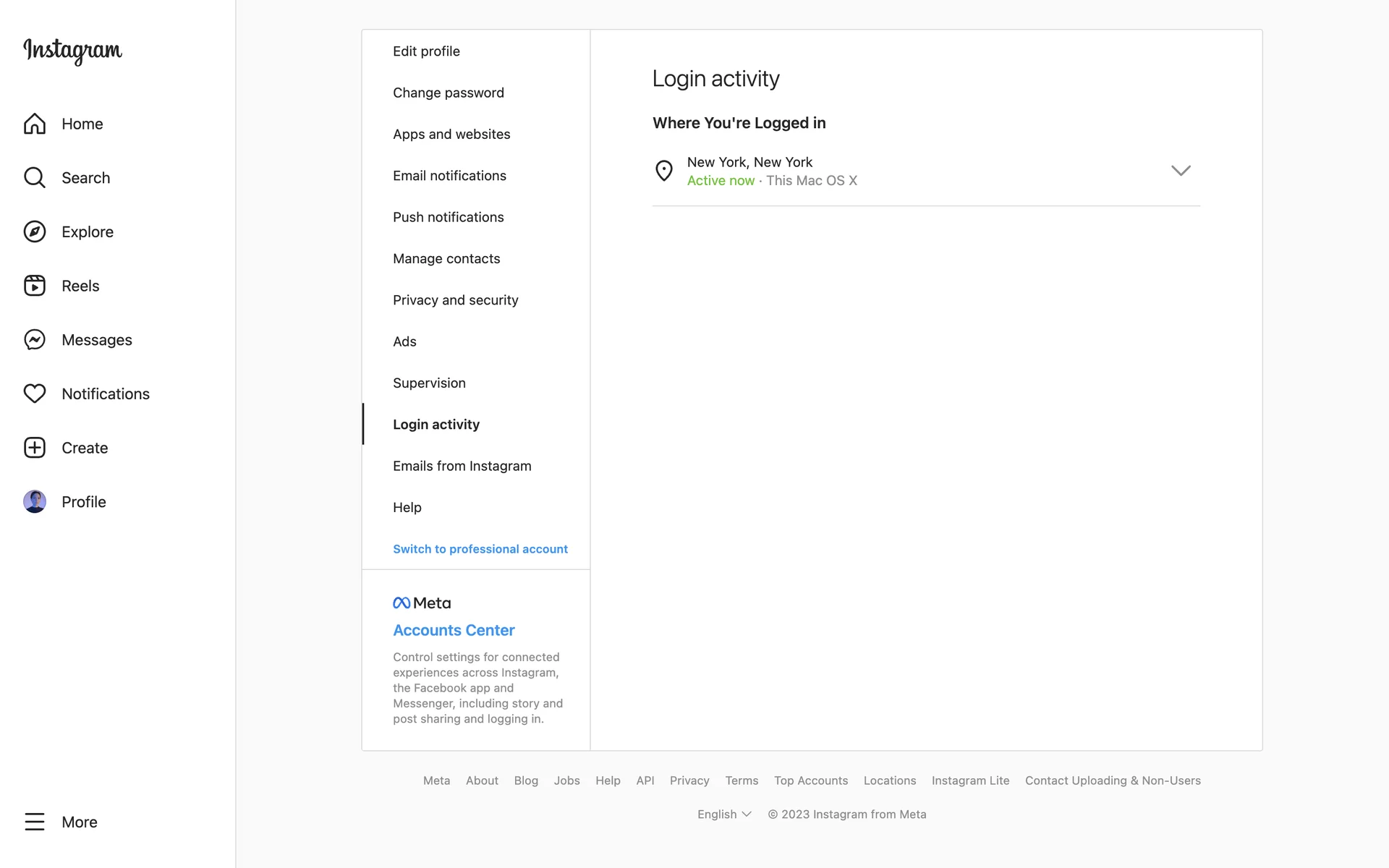Go to Edit profile settings
The image size is (1389, 868).
point(426,51)
